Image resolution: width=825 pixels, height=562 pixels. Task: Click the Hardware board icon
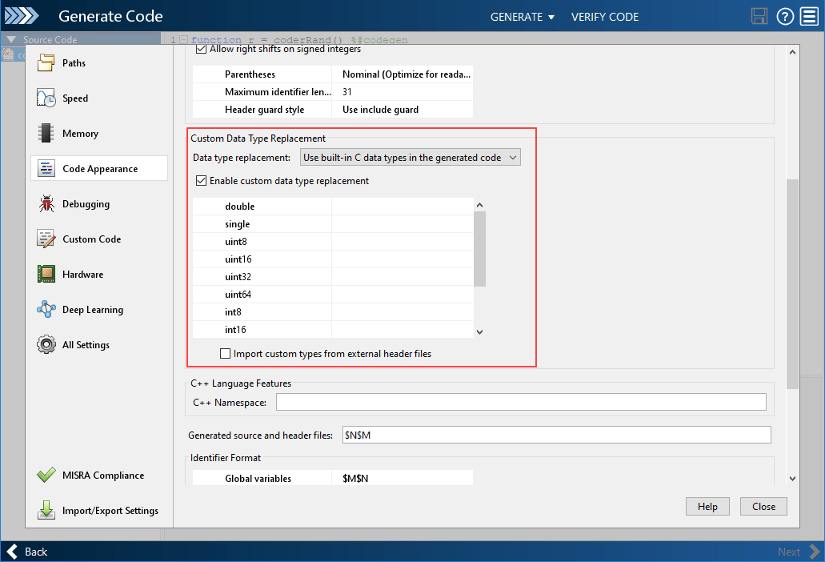click(x=46, y=274)
